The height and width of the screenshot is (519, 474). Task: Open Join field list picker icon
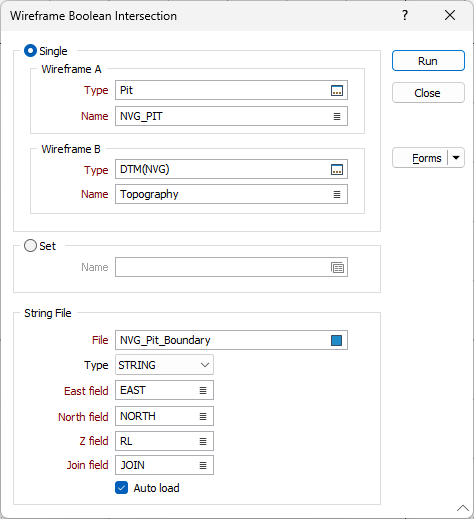point(203,465)
